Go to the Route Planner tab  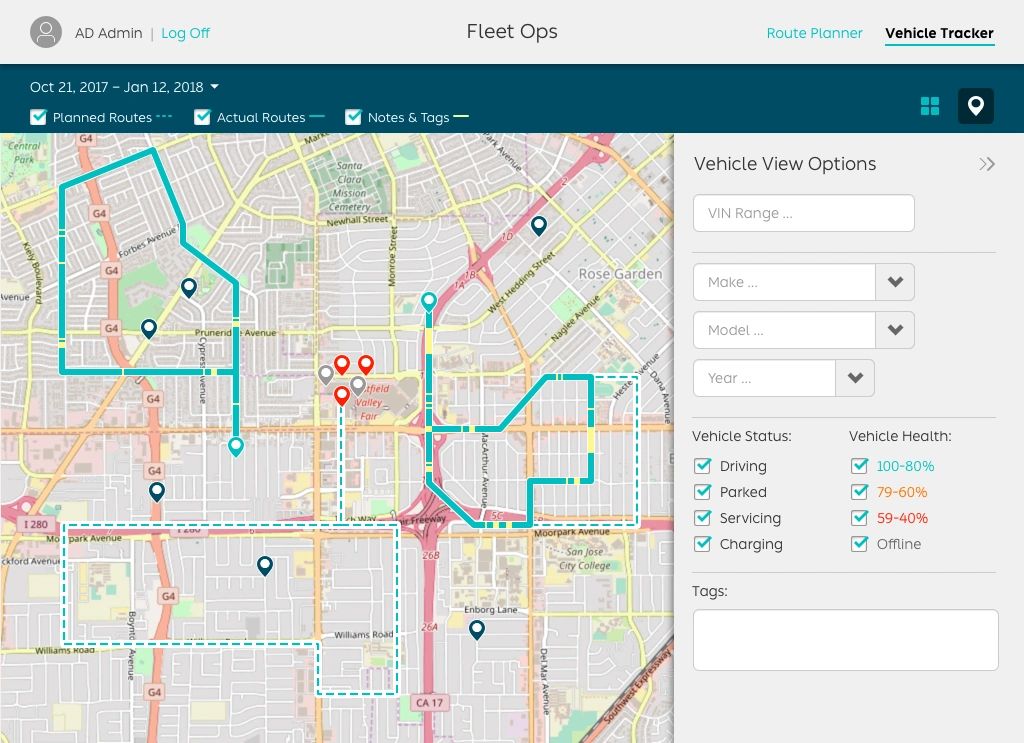pos(814,33)
